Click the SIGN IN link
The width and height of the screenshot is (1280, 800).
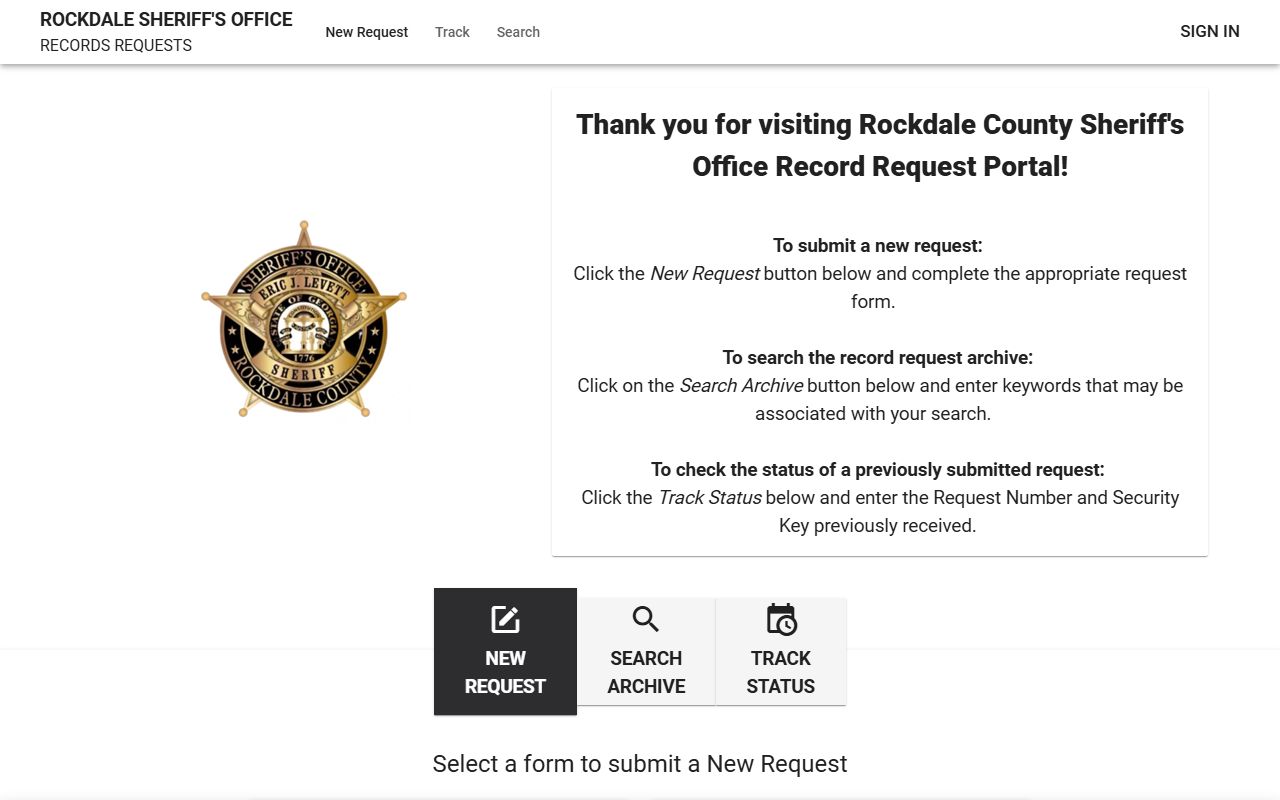click(1210, 31)
